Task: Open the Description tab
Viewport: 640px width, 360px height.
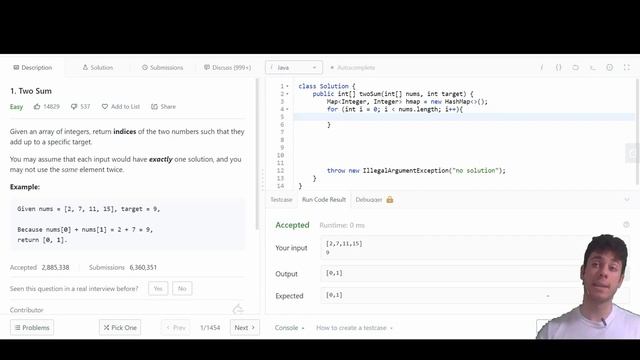Action: pos(33,67)
